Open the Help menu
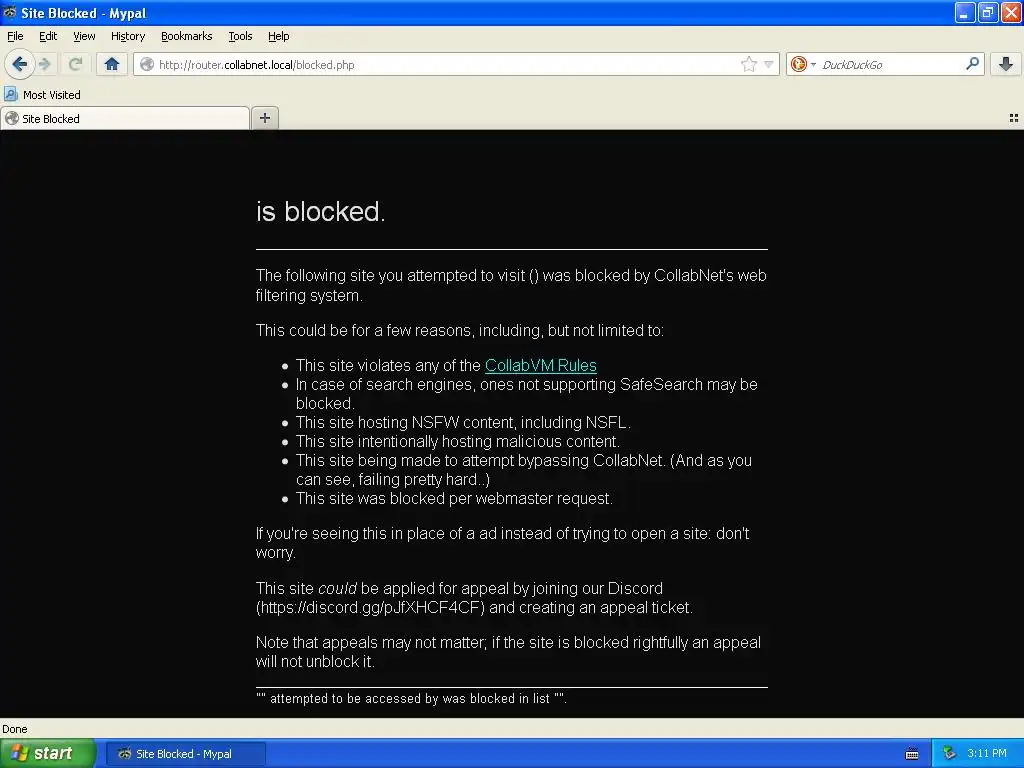 coord(279,36)
